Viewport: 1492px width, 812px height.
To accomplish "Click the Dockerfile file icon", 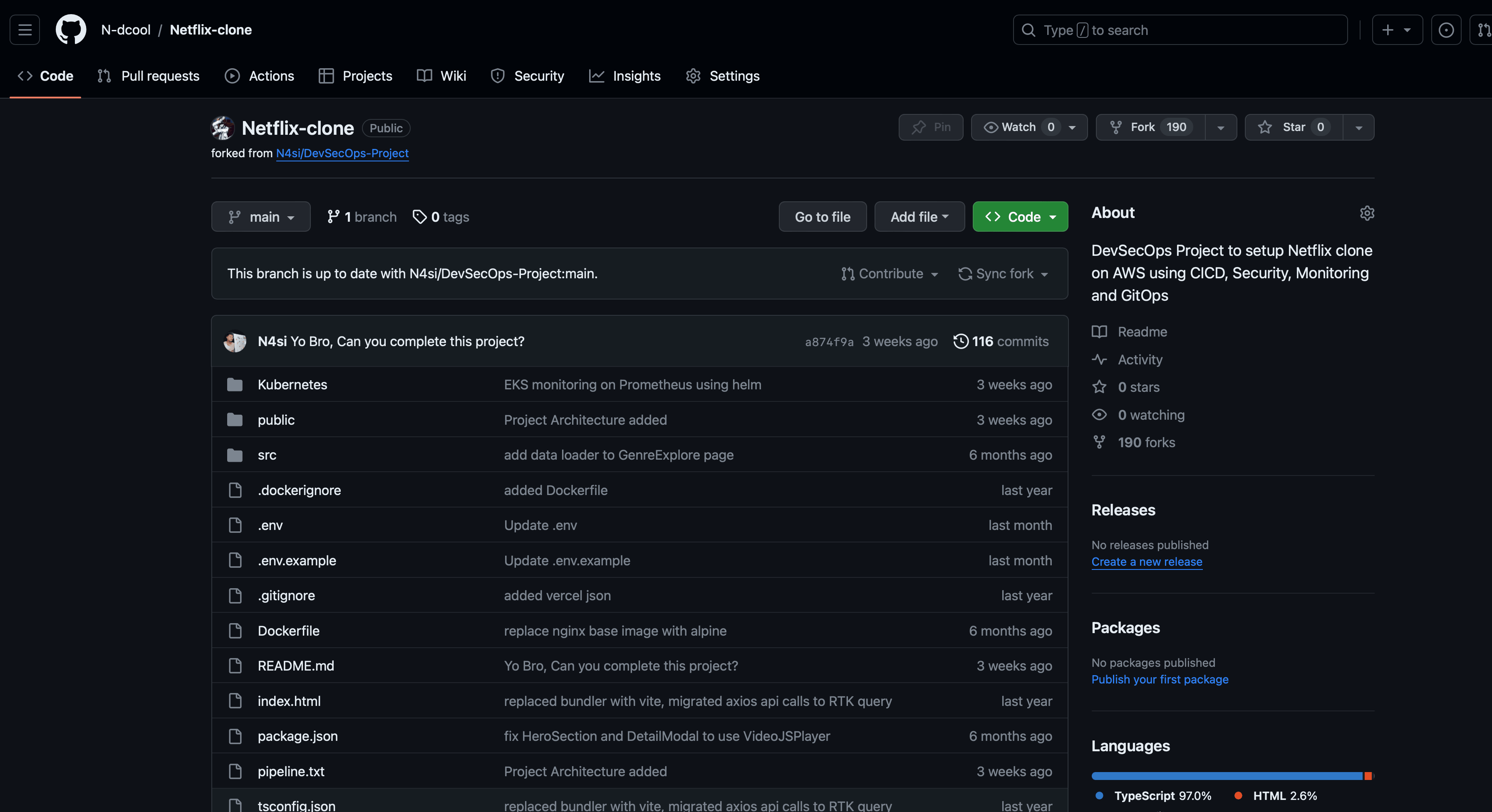I will [x=235, y=631].
